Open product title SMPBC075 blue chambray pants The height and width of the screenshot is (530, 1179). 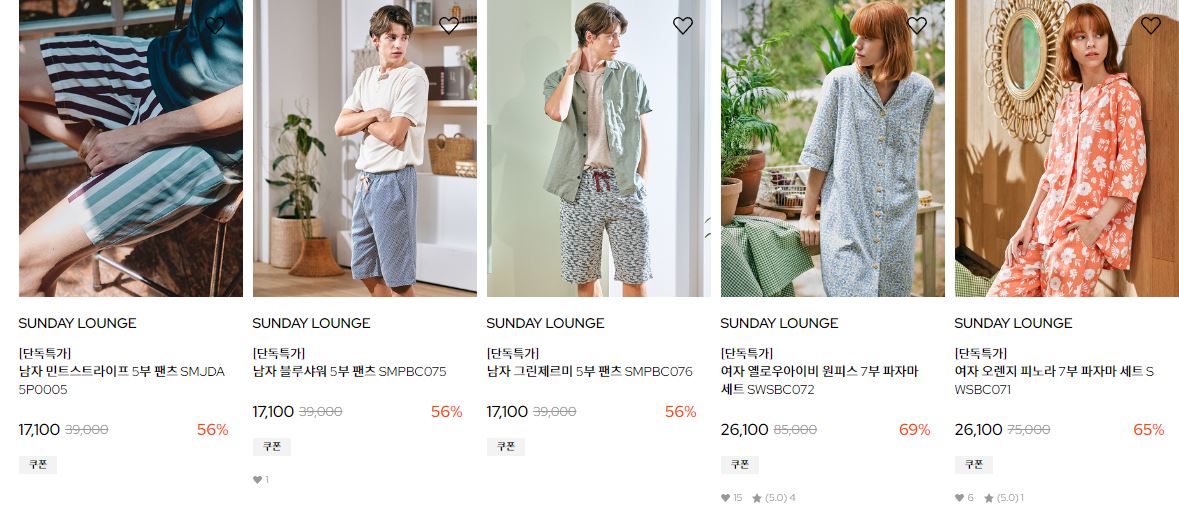pyautogui.click(x=350, y=371)
